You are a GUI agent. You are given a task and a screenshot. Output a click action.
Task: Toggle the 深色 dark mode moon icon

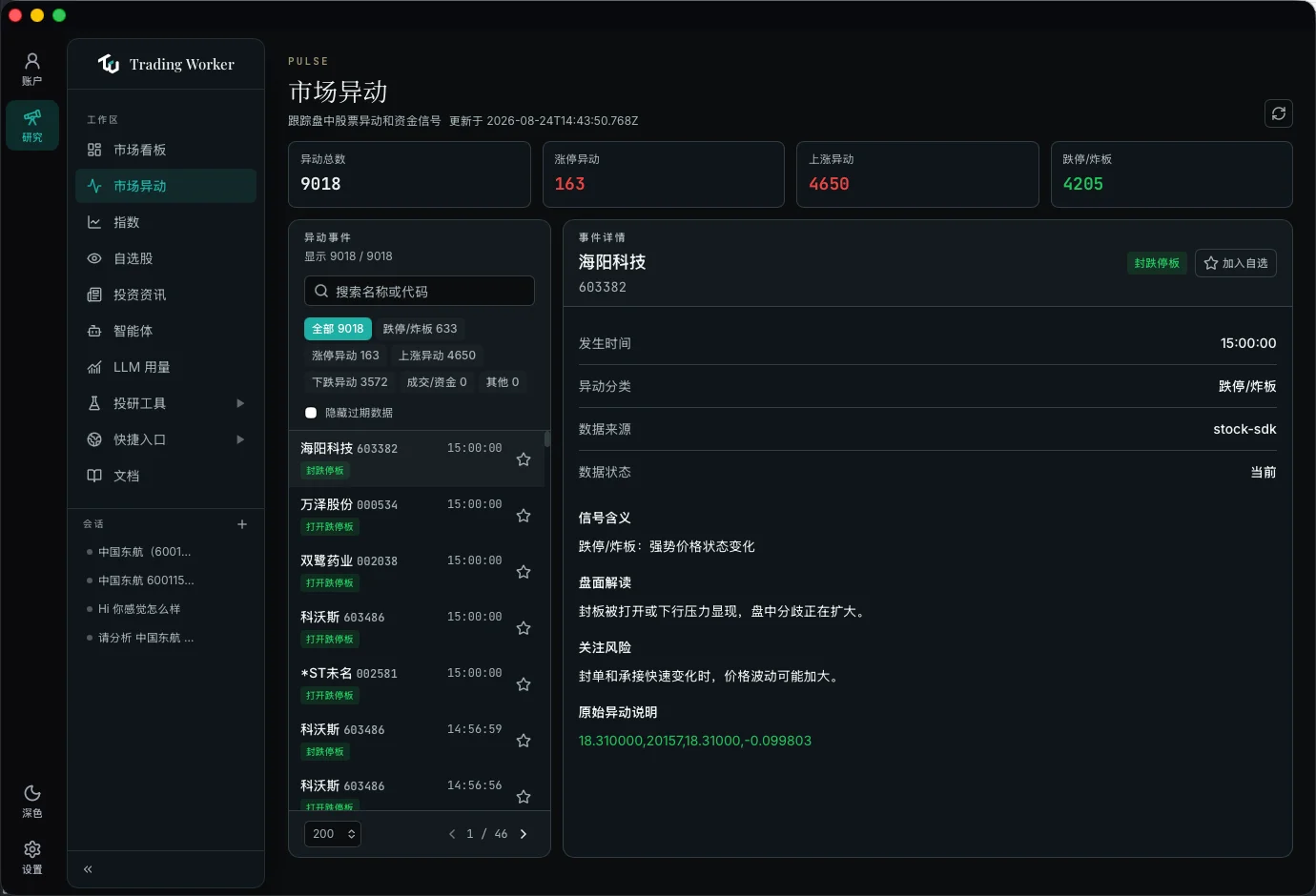[x=32, y=801]
